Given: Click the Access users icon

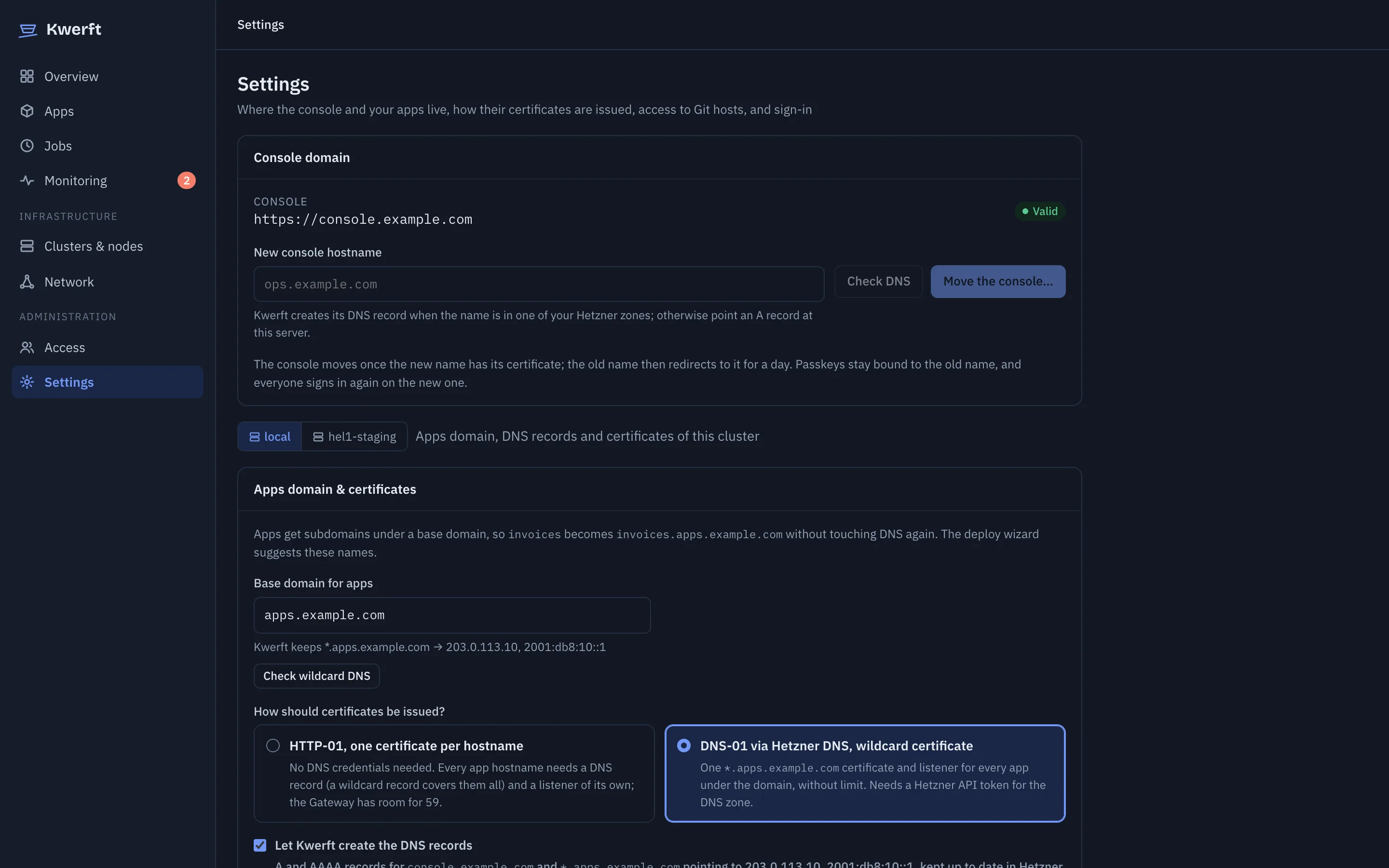Looking at the screenshot, I should click(x=27, y=347).
